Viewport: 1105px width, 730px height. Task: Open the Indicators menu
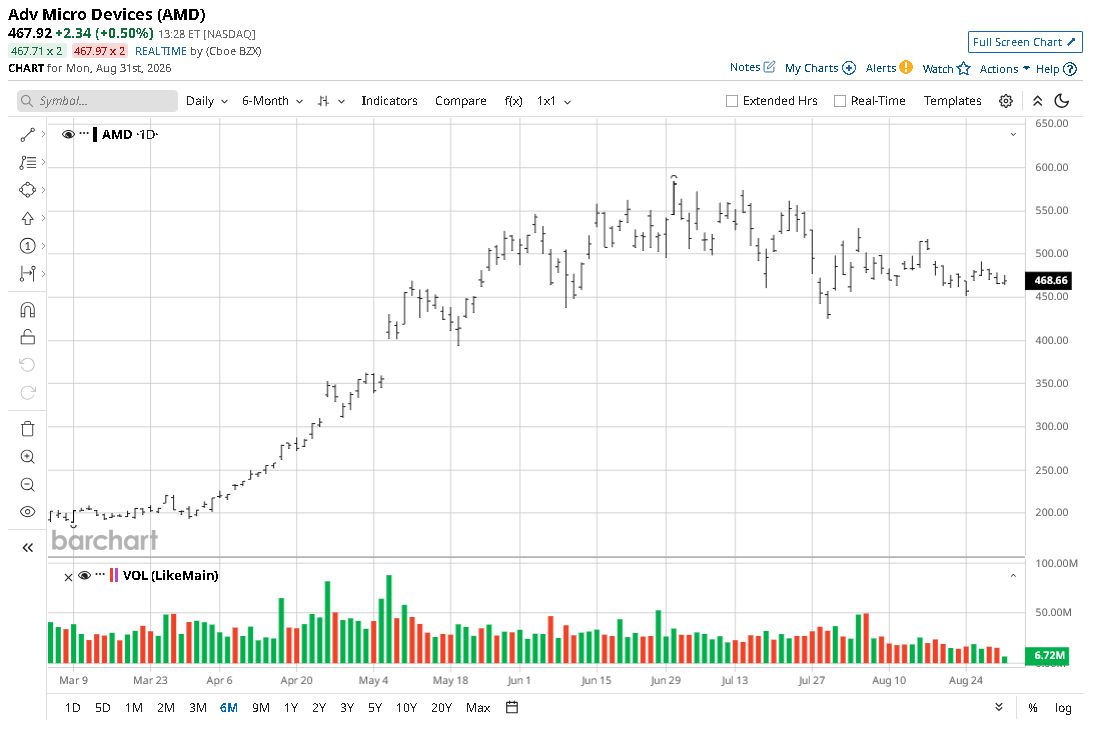tap(389, 101)
